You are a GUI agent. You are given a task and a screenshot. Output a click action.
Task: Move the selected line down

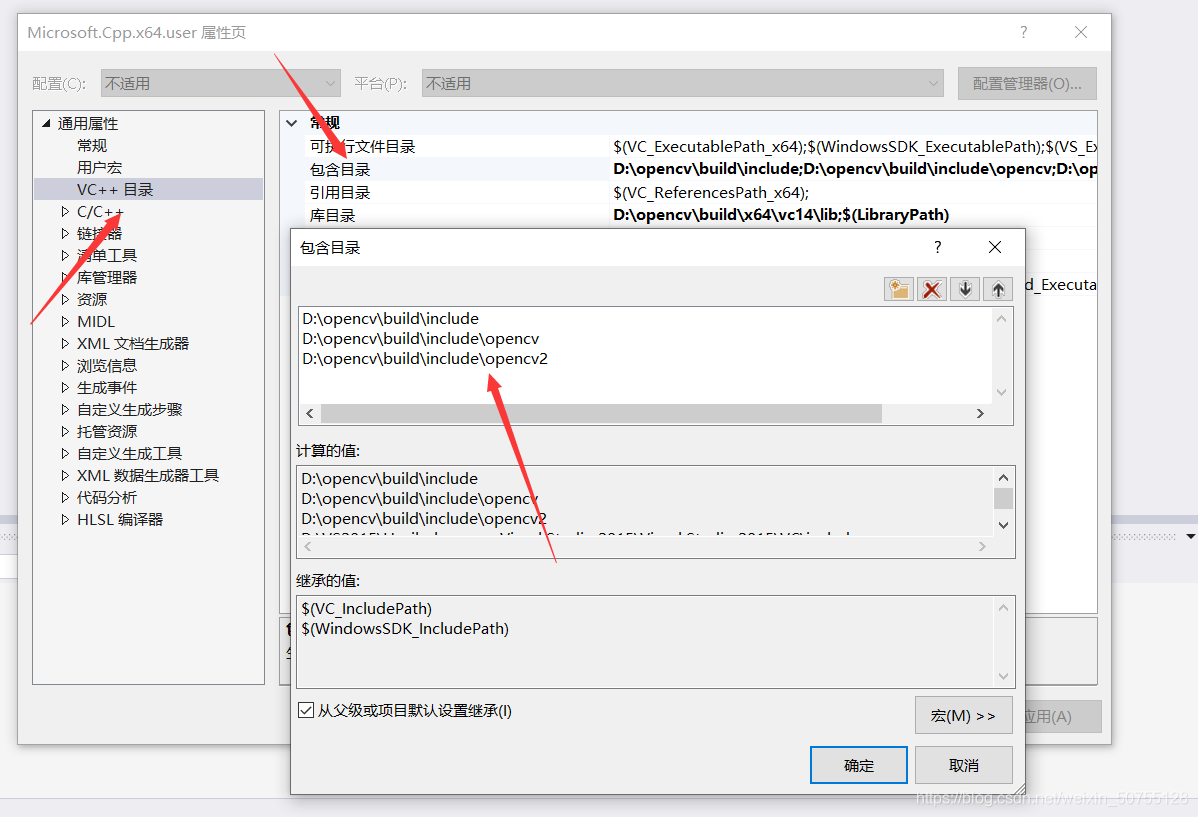[965, 289]
